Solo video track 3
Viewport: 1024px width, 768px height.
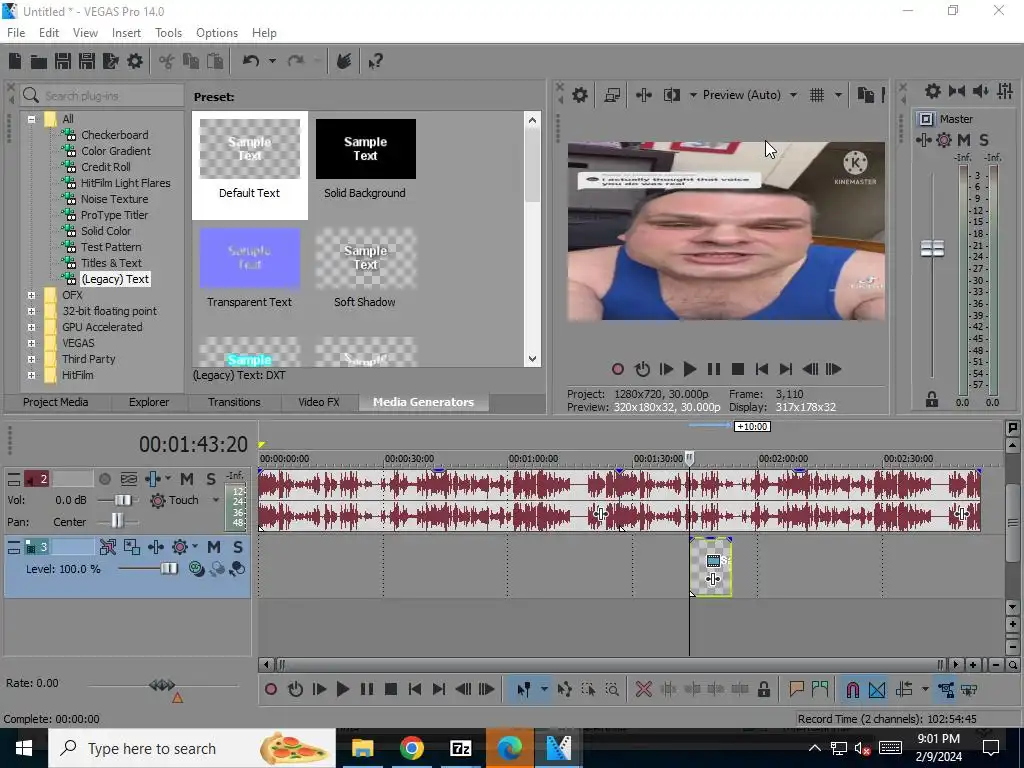coord(238,547)
